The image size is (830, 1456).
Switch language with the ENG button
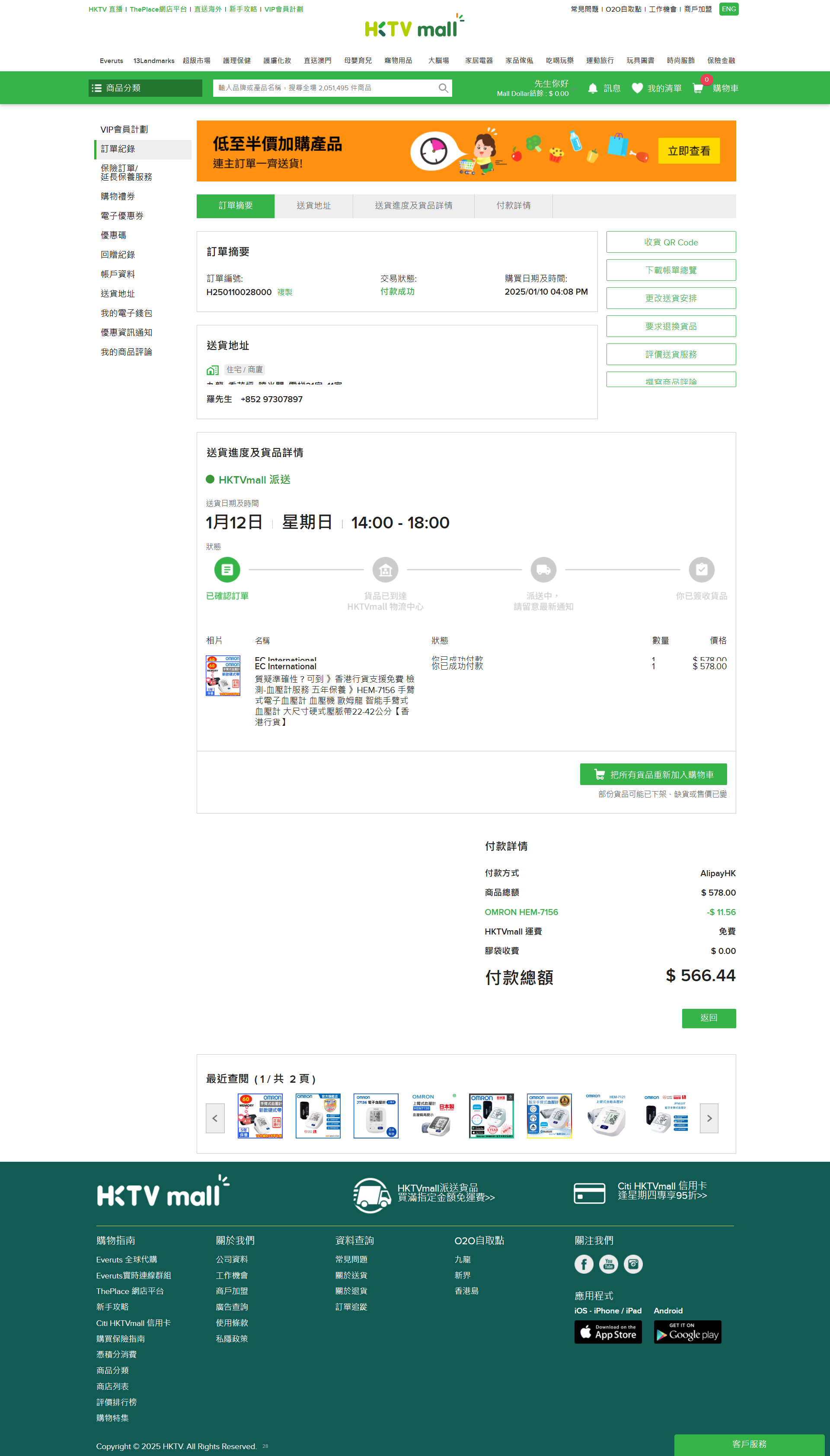728,9
